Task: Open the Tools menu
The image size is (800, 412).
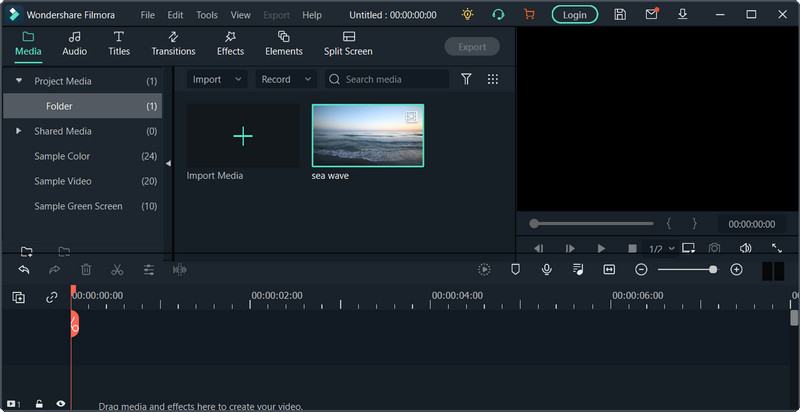Action: (x=207, y=15)
